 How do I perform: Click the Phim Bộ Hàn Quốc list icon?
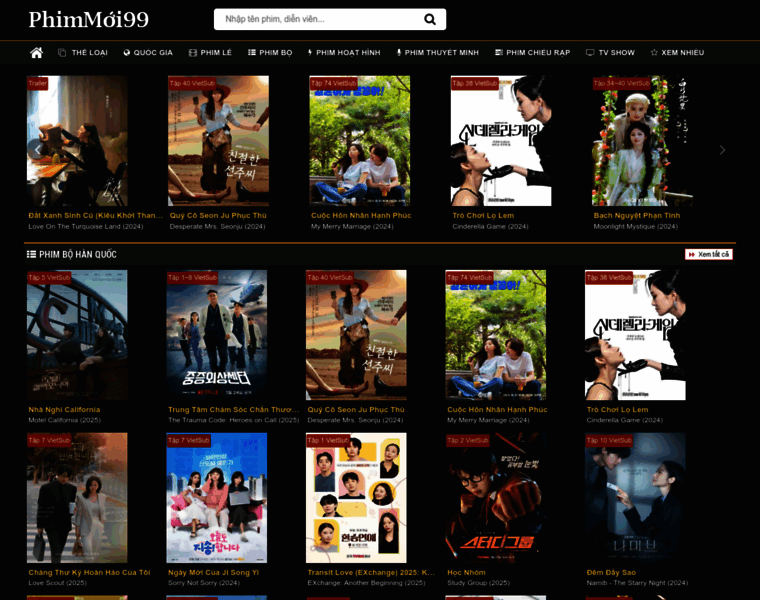pos(32,254)
